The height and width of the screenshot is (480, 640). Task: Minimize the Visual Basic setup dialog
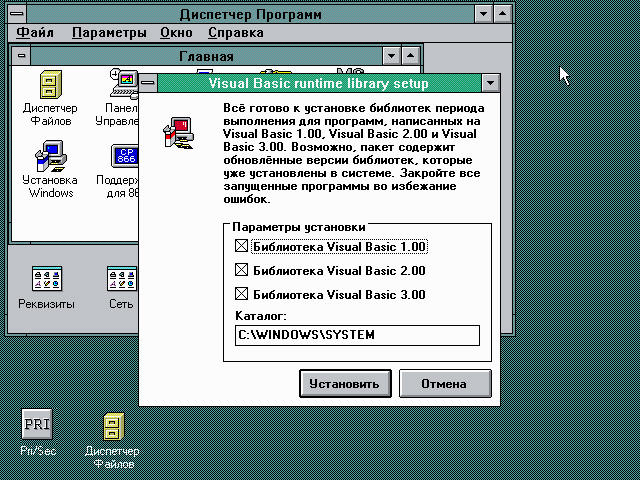tap(491, 83)
